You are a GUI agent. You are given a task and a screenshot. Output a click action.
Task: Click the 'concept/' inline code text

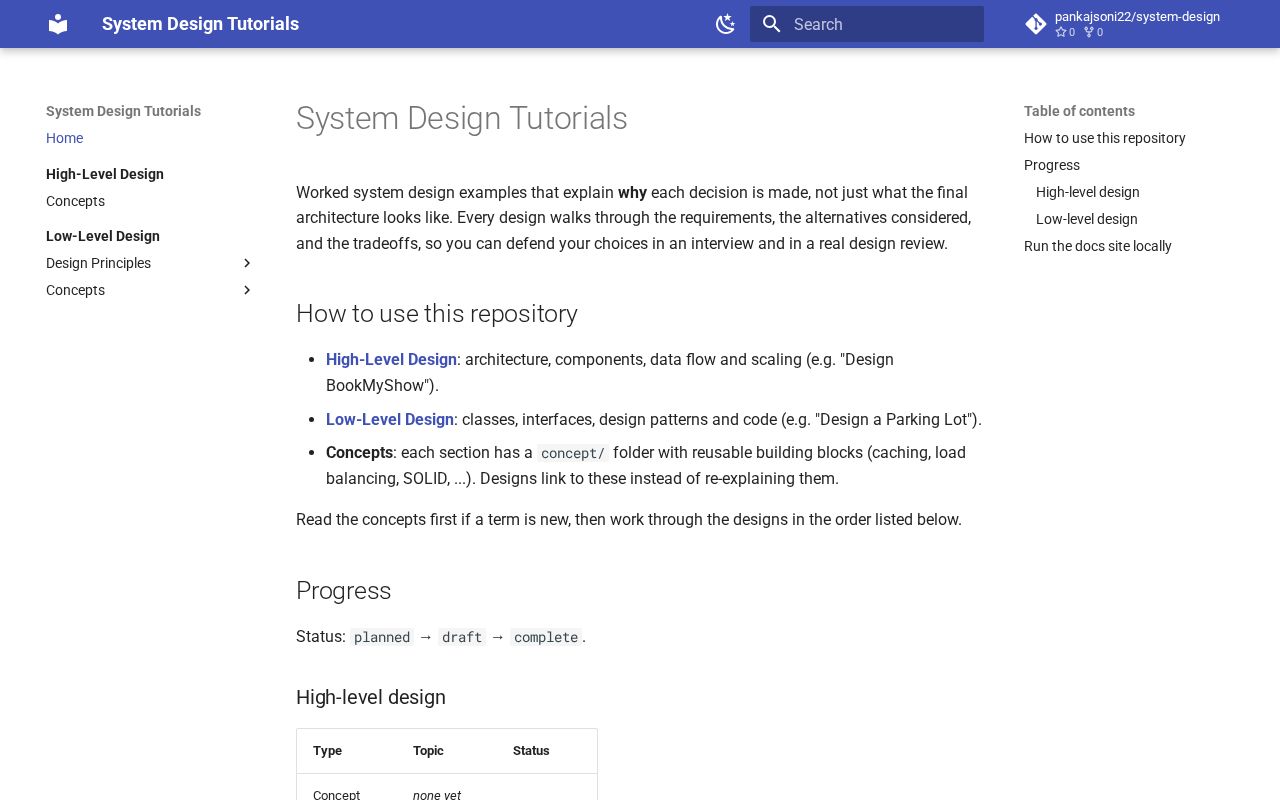(573, 453)
